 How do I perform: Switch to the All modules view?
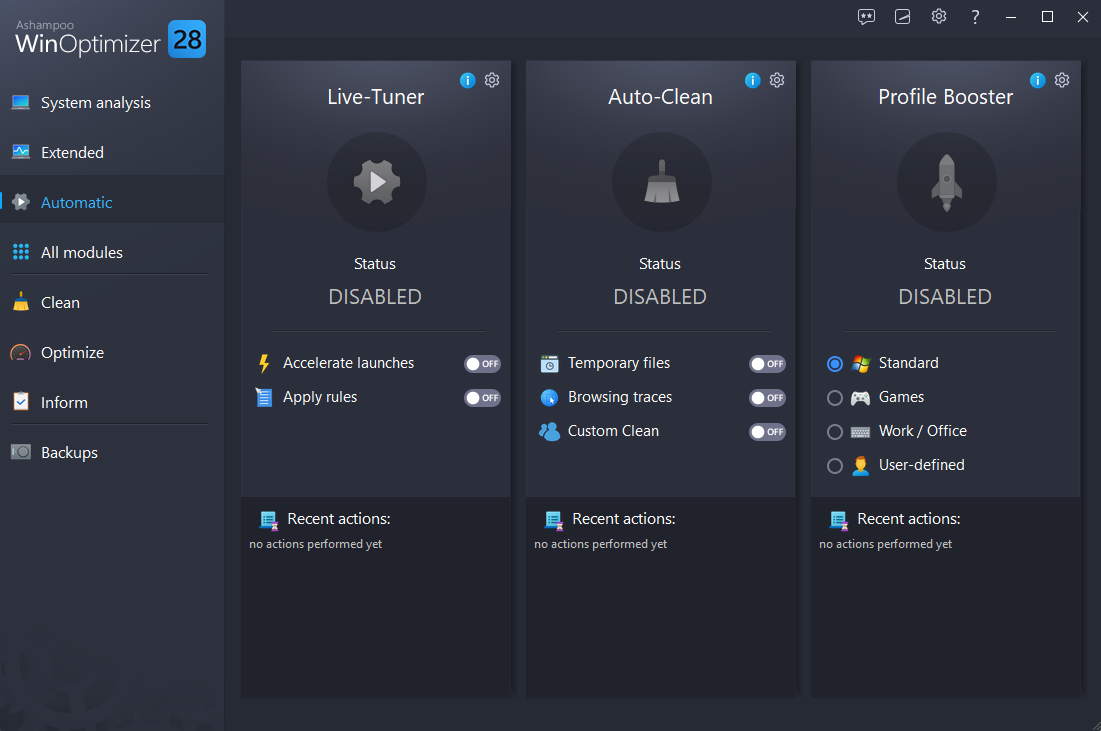click(80, 252)
